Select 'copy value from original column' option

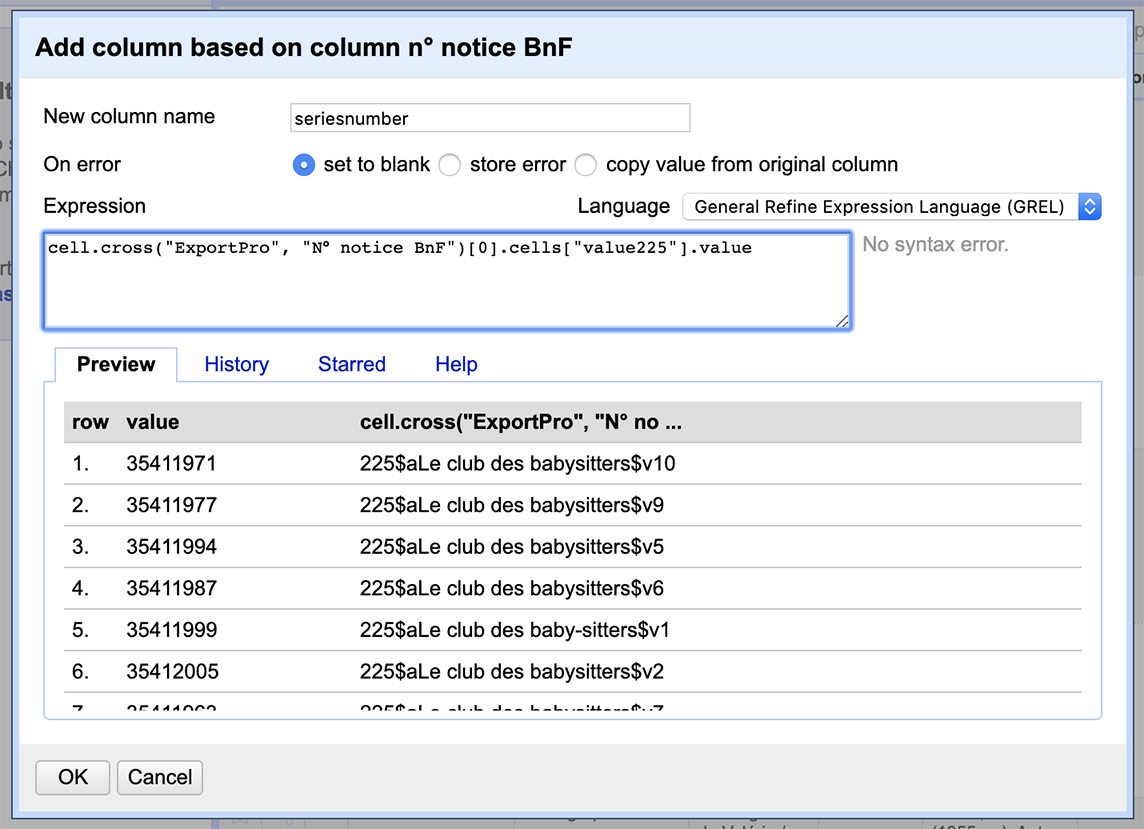(x=586, y=165)
